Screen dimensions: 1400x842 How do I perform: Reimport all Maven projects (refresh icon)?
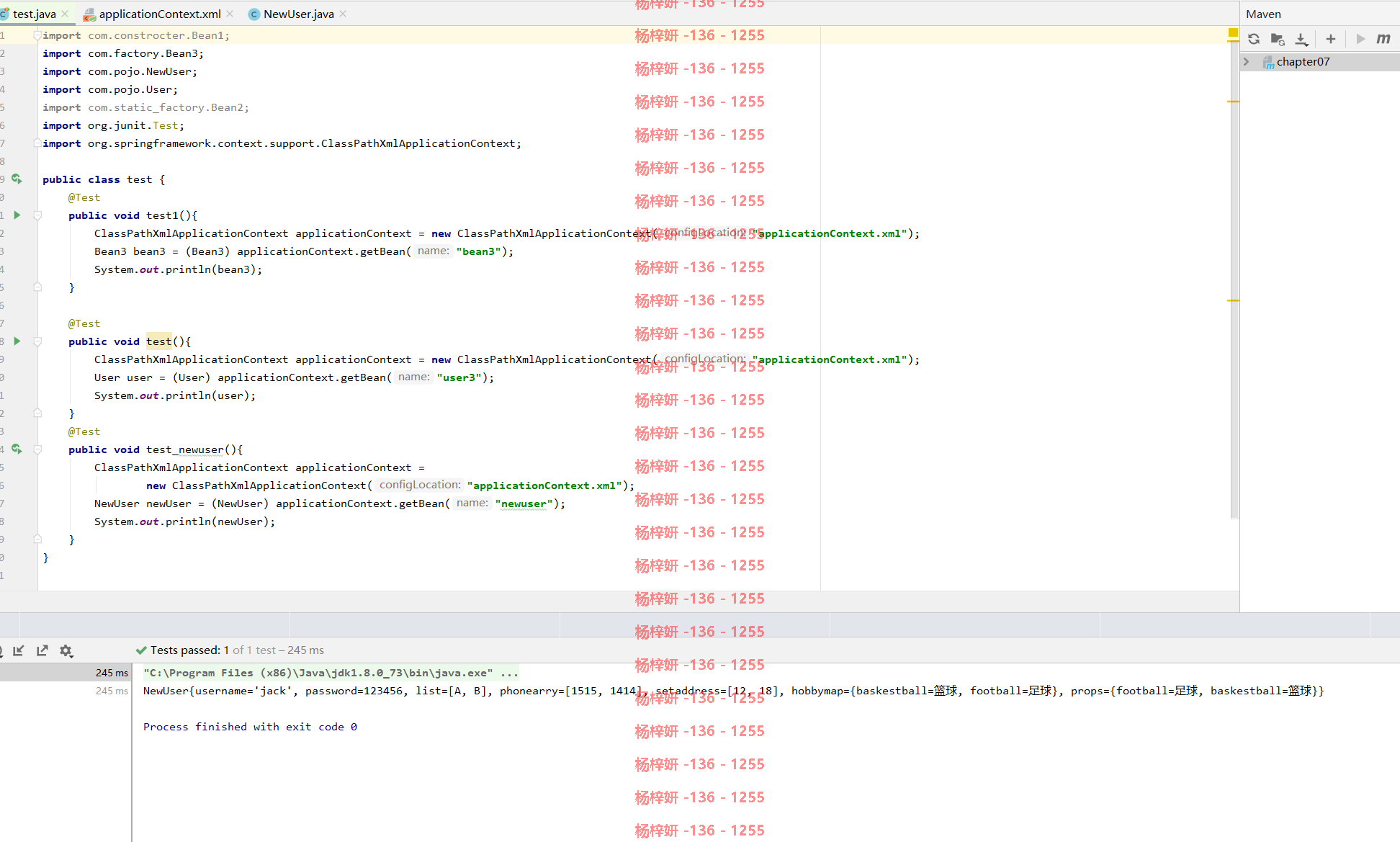1254,39
